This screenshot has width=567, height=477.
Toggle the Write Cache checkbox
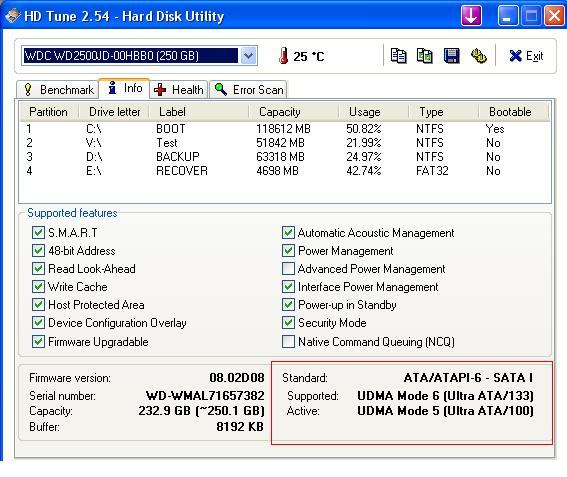click(x=38, y=287)
